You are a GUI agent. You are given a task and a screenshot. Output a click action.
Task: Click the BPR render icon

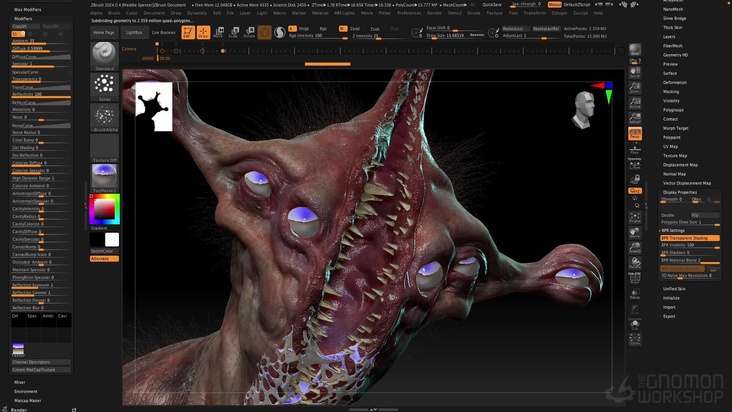point(635,50)
